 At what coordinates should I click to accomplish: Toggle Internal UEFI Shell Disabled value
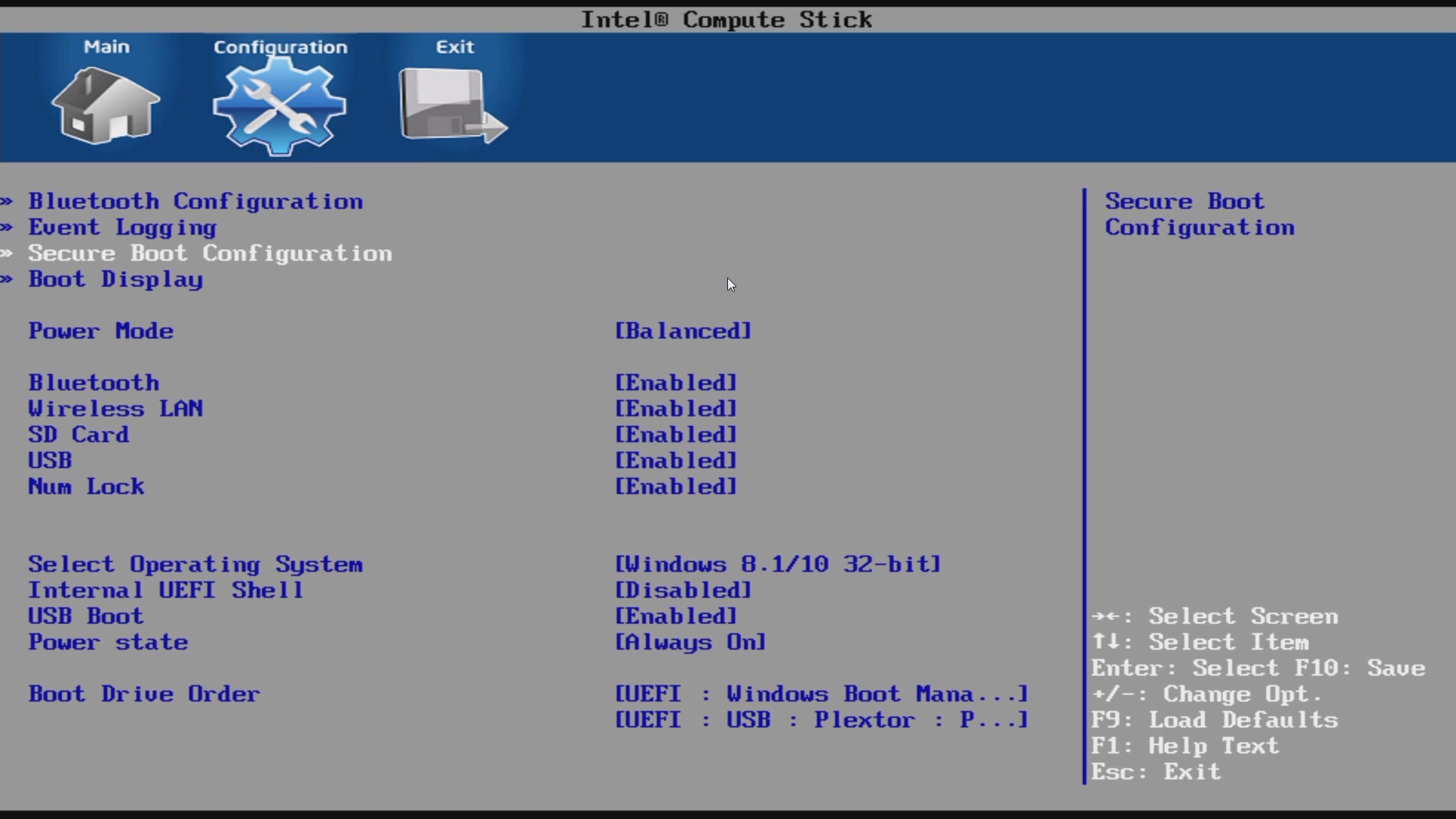coord(683,590)
